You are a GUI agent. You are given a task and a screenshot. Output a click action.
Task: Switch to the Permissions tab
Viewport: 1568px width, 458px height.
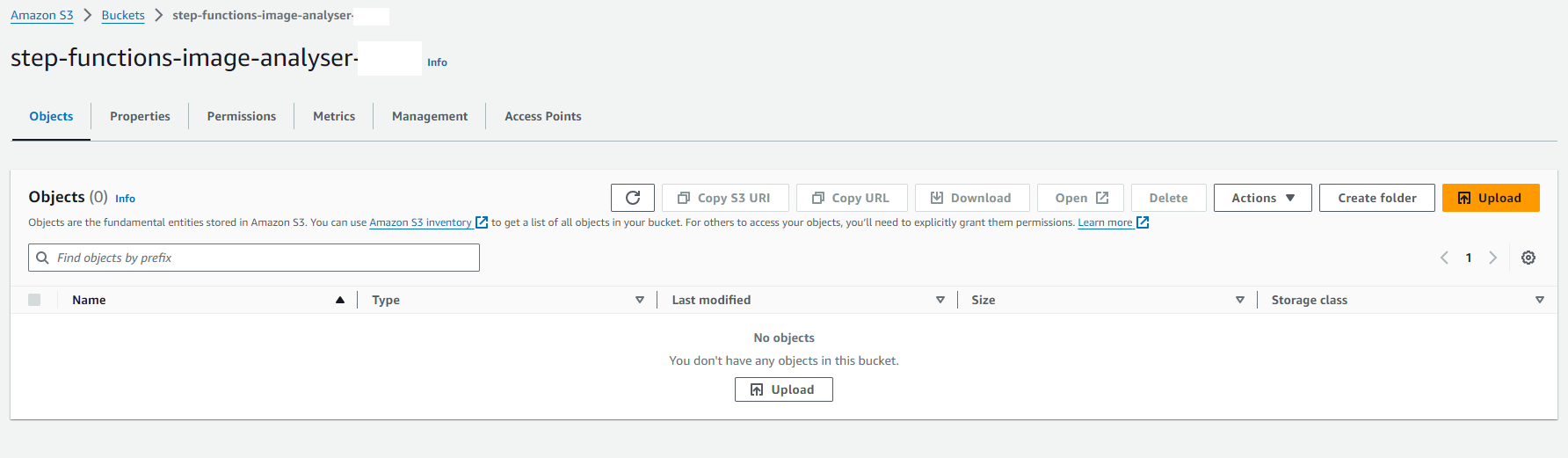pyautogui.click(x=242, y=116)
